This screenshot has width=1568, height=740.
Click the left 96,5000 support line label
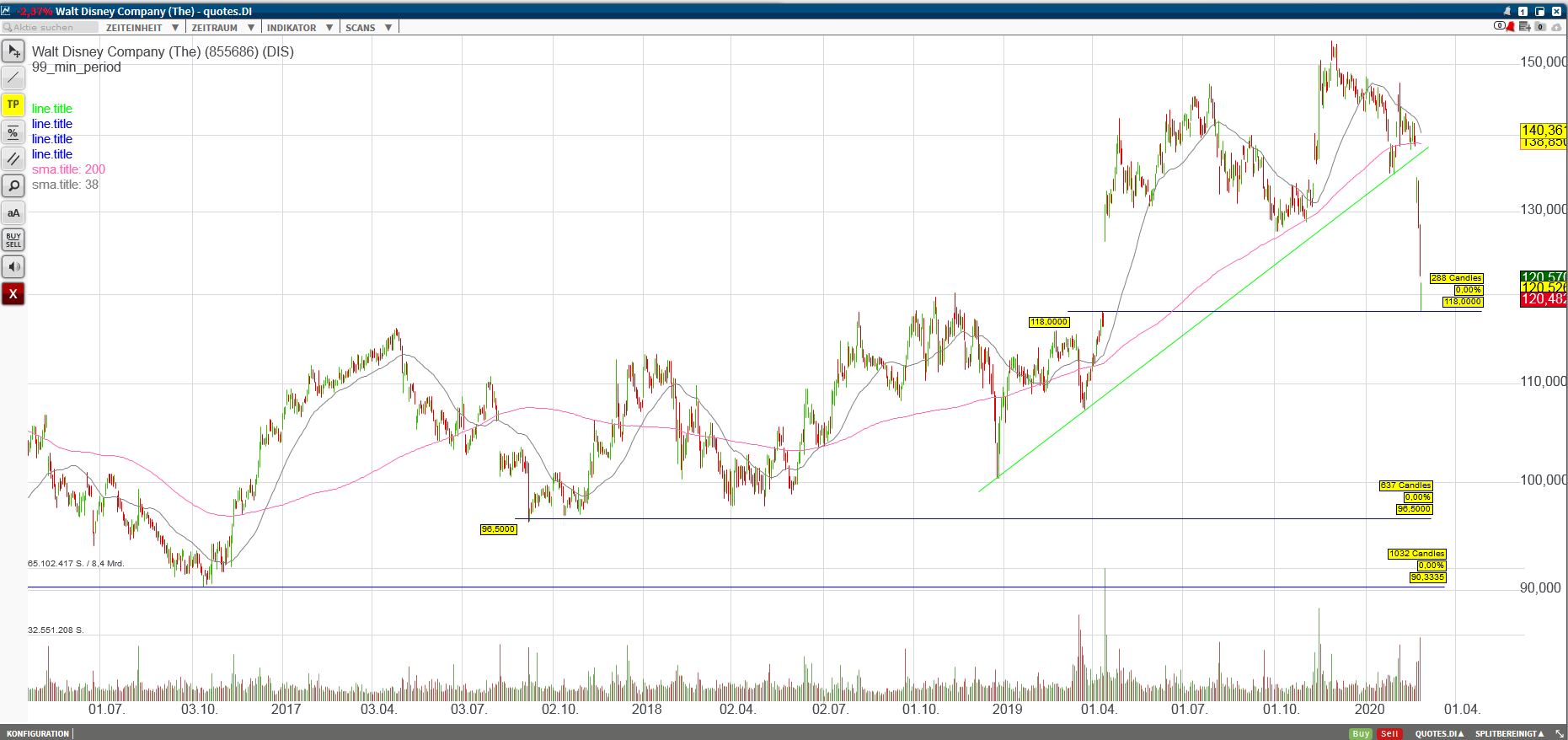498,529
